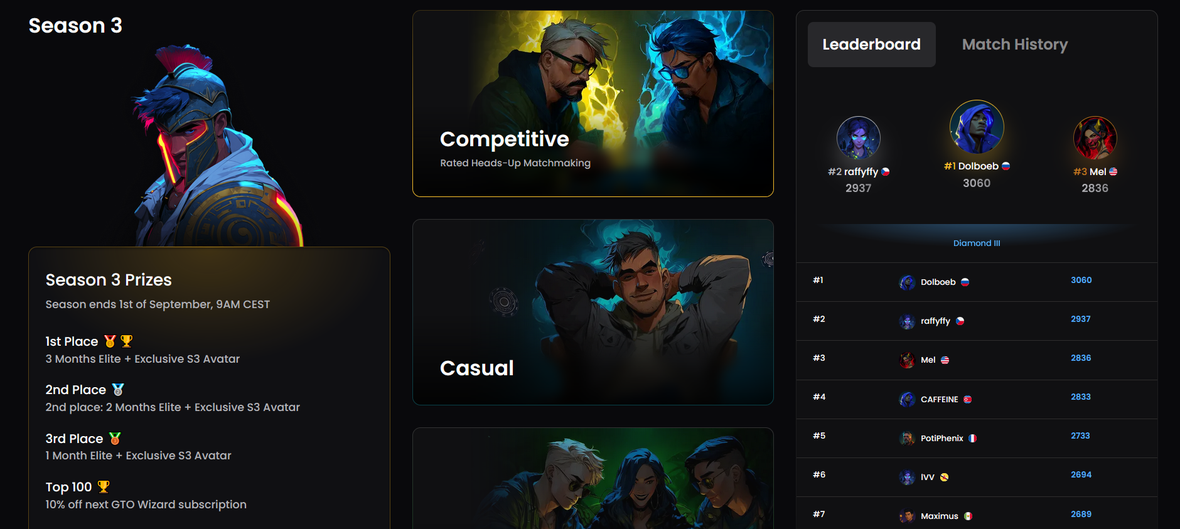Click raffyffy's #2 podium avatar

[x=858, y=138]
